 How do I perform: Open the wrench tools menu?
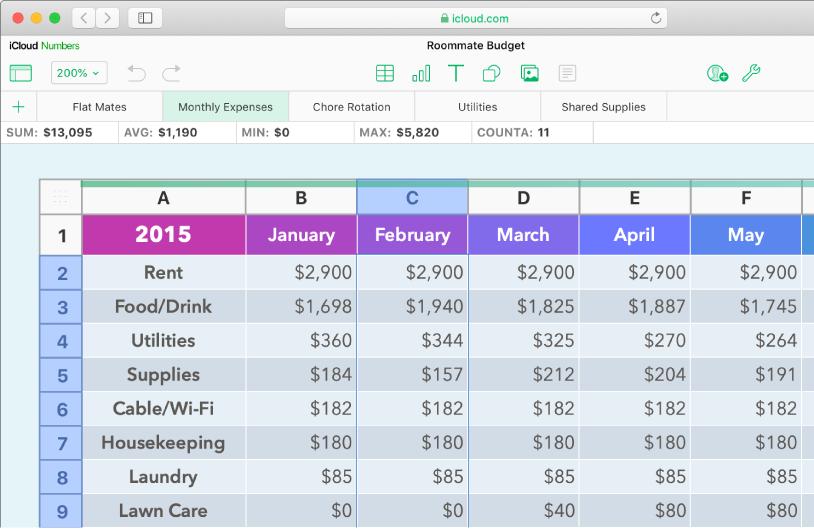[751, 73]
